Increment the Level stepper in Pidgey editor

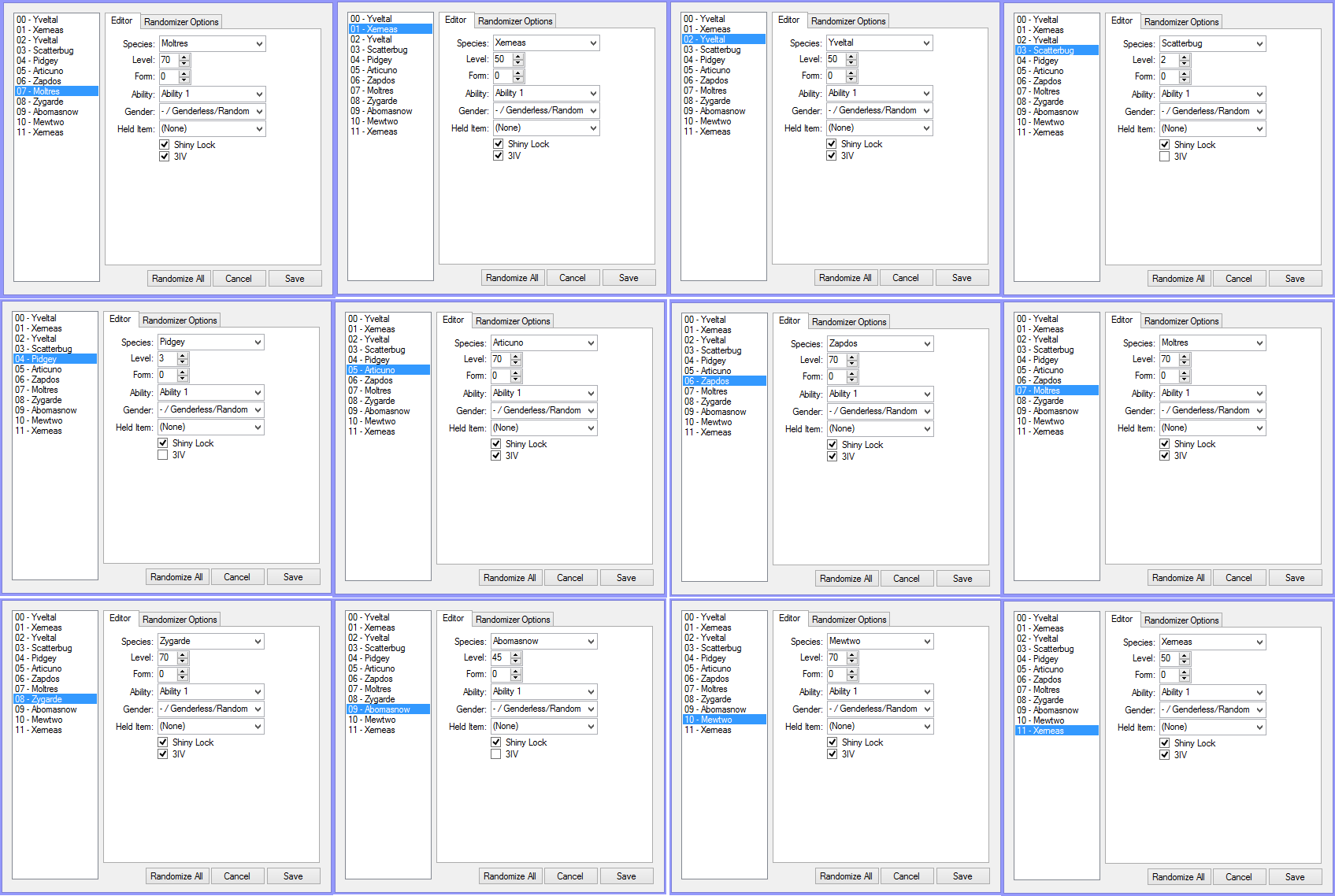182,354
